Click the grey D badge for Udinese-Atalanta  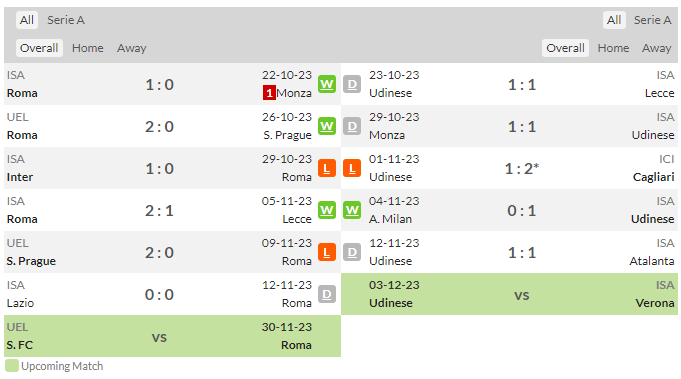[x=352, y=253]
